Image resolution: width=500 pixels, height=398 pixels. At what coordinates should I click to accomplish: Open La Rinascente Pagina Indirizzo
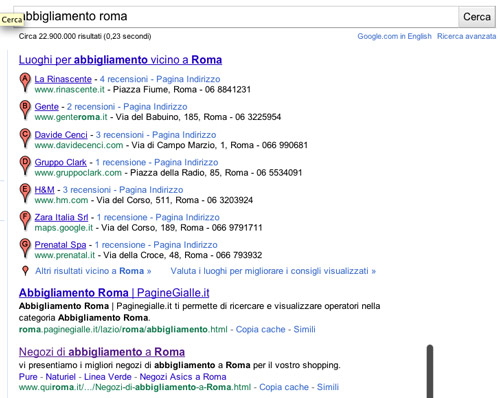coord(188,79)
